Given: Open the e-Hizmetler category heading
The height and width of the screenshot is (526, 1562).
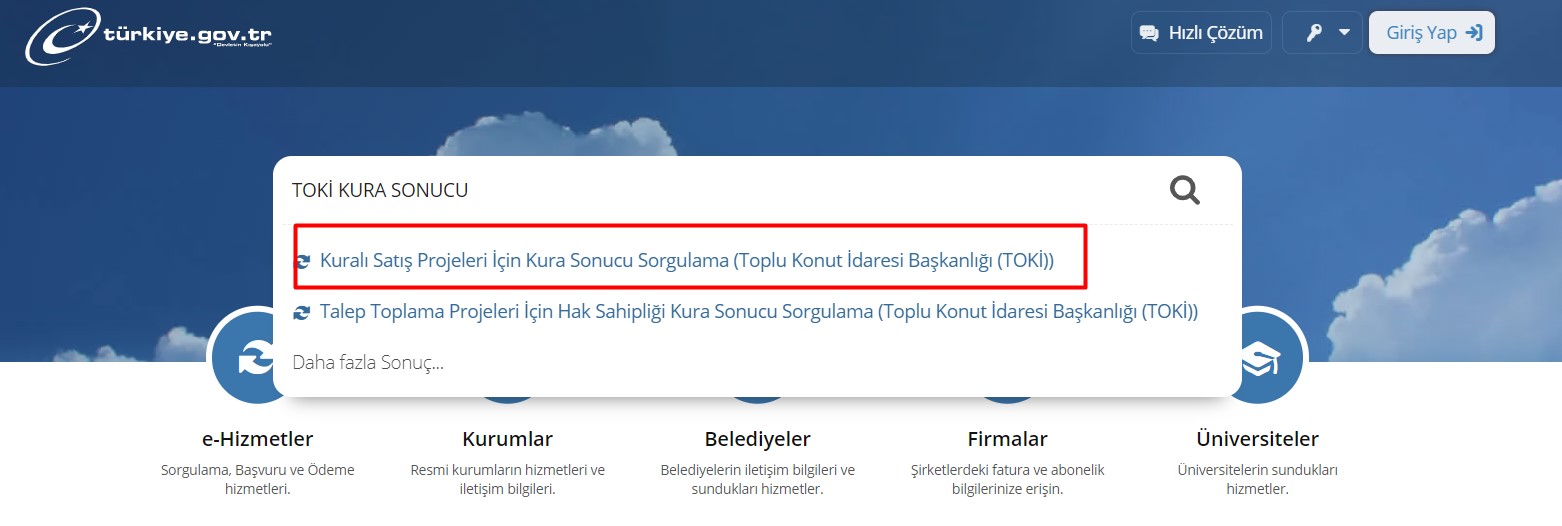Looking at the screenshot, I should click(x=257, y=439).
